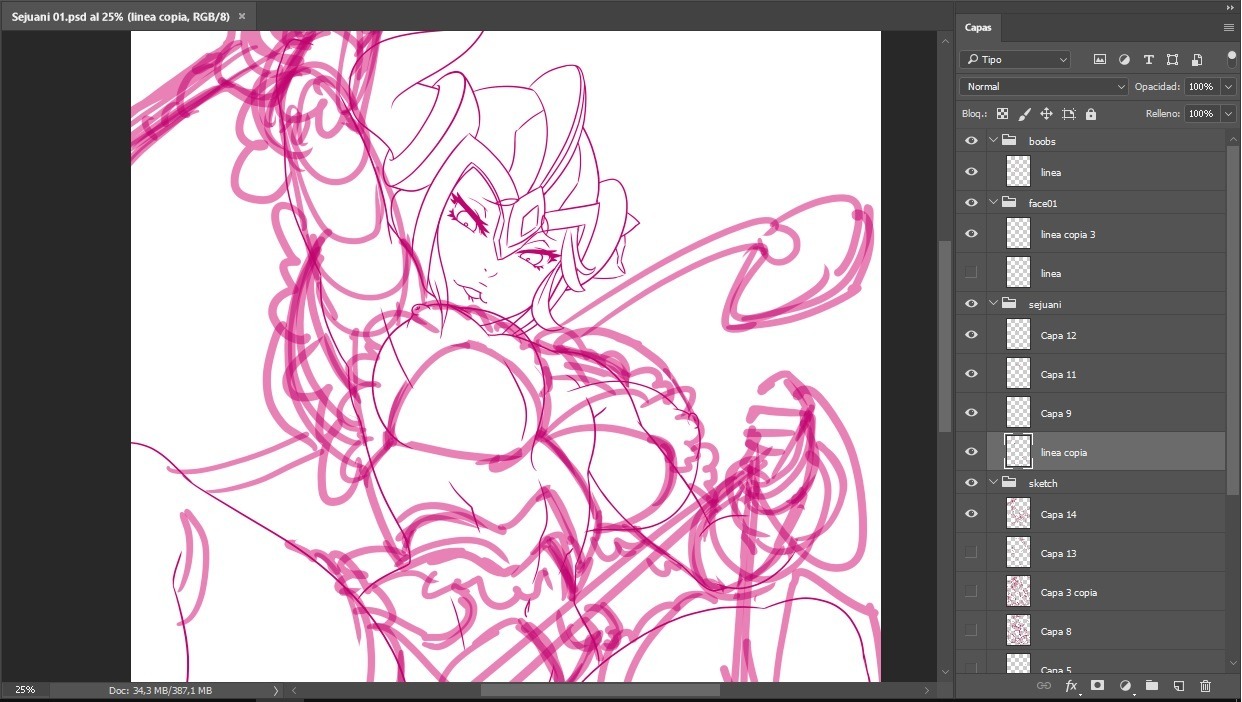Image resolution: width=1242 pixels, height=702 pixels.
Task: Click the Capa 14 layer thumbnail
Action: 1018,514
